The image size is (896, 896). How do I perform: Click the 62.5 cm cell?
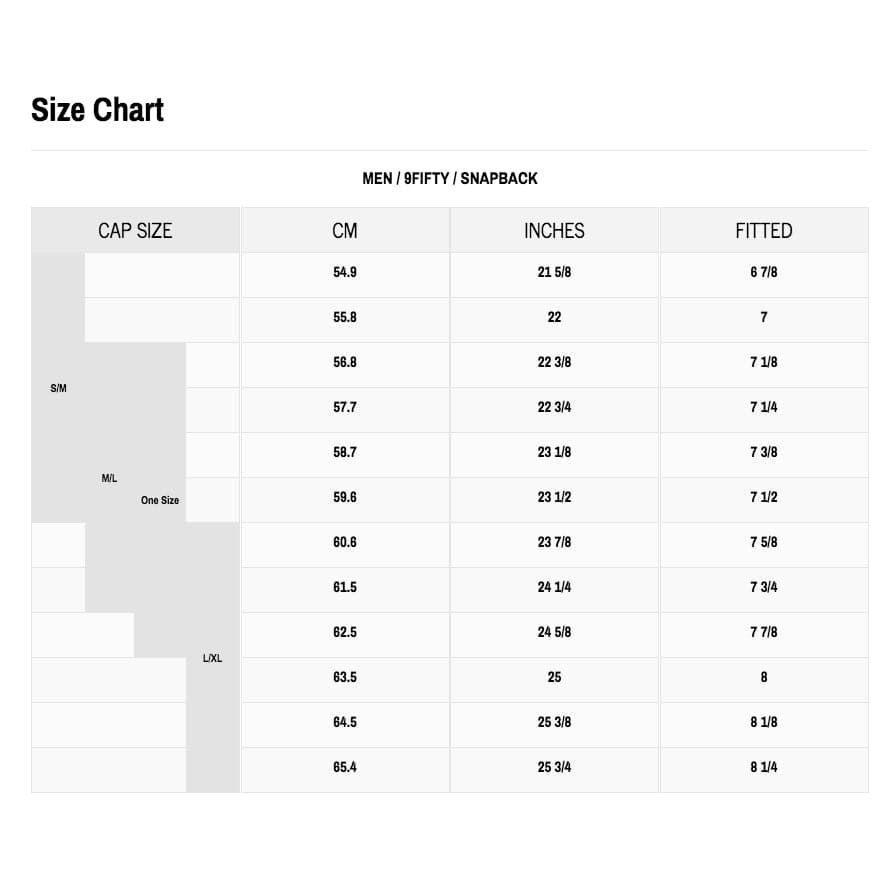(x=345, y=632)
